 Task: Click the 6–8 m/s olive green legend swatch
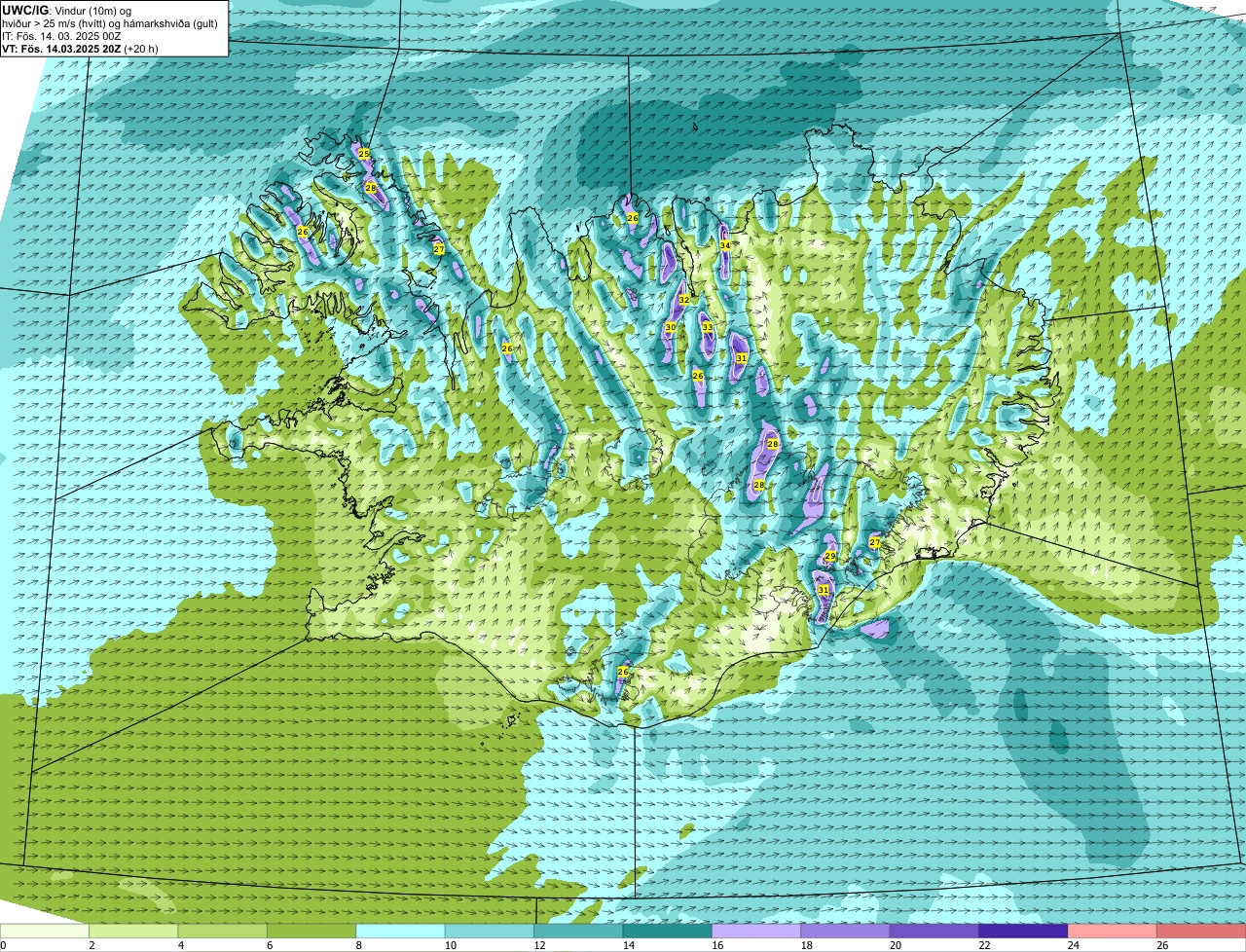tap(311, 931)
